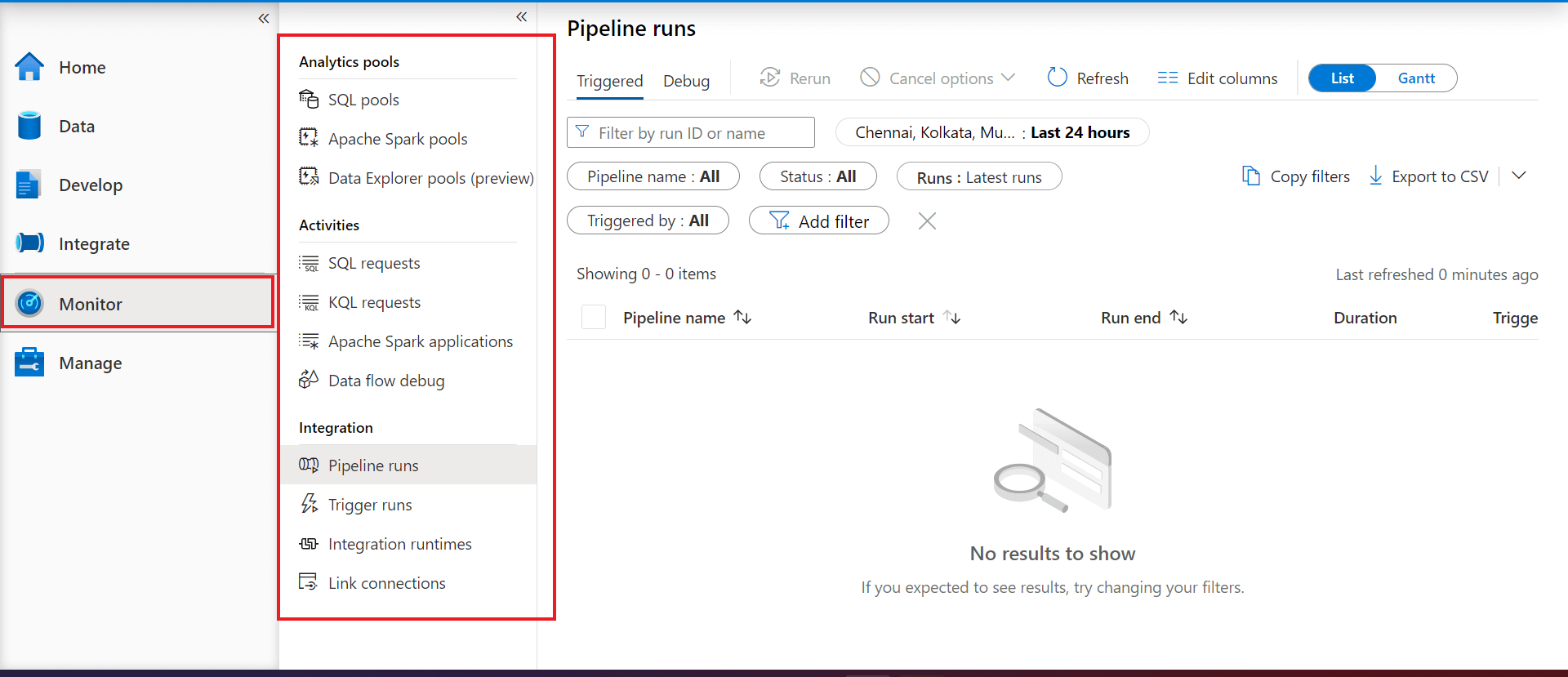1568x677 pixels.
Task: Open the Integrate pipeline icon
Action: click(29, 243)
